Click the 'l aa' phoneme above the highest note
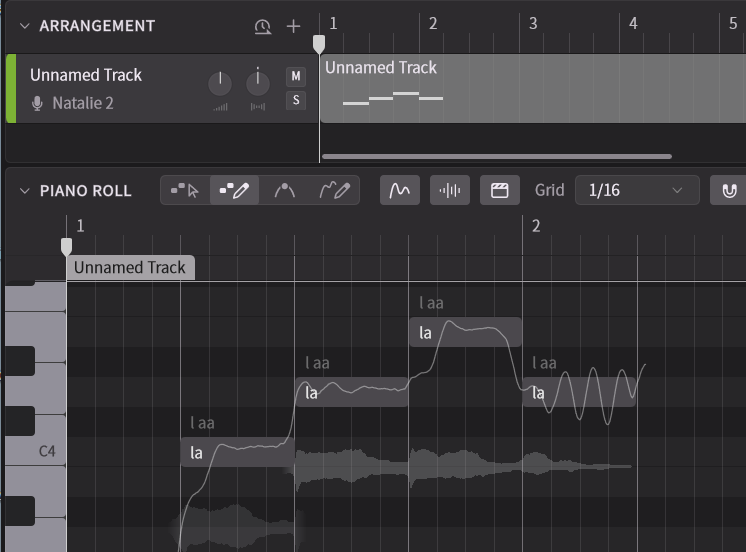 click(x=431, y=303)
